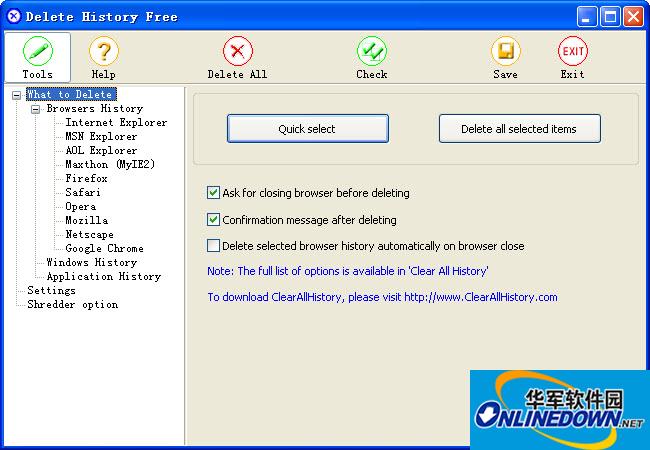Viewport: 650px width, 450px height.
Task: Select Application History in the tree
Action: tap(104, 276)
